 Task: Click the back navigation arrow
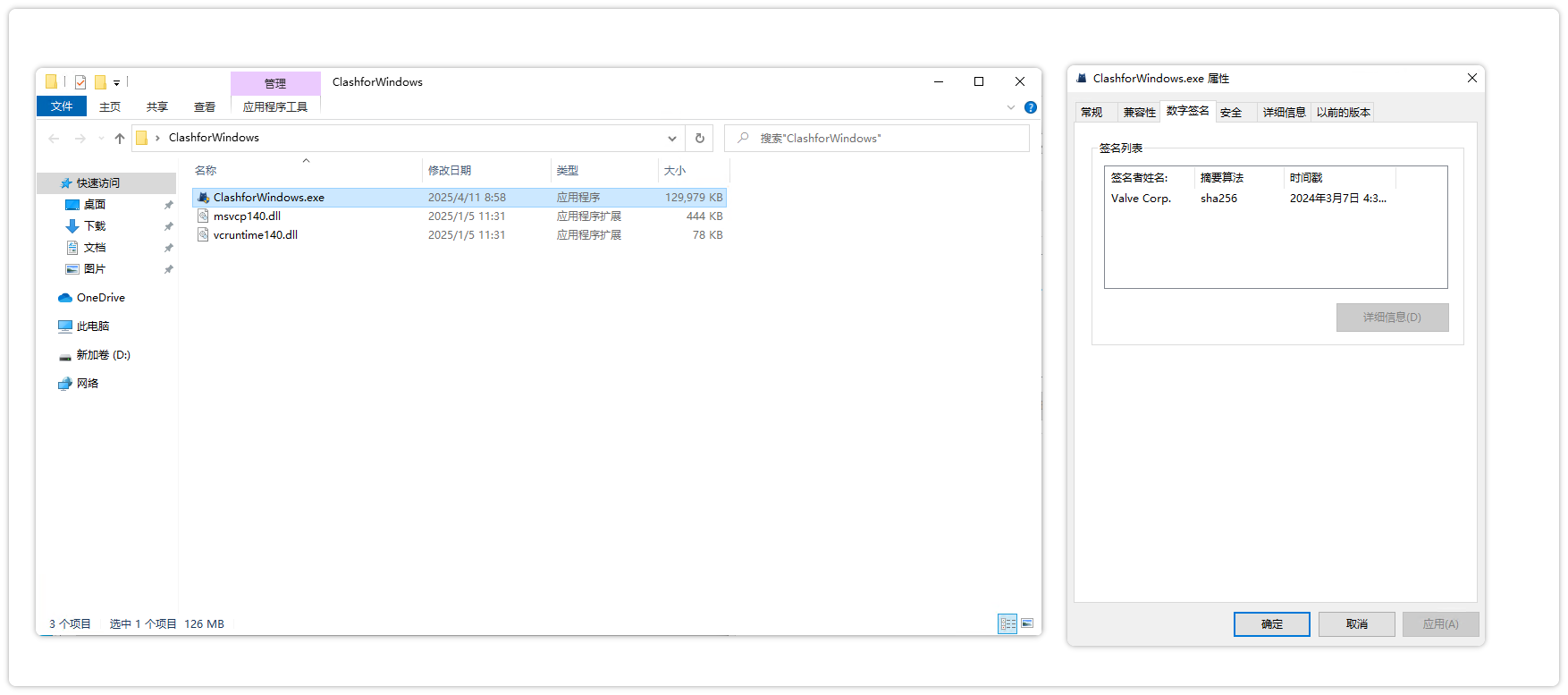tap(54, 138)
